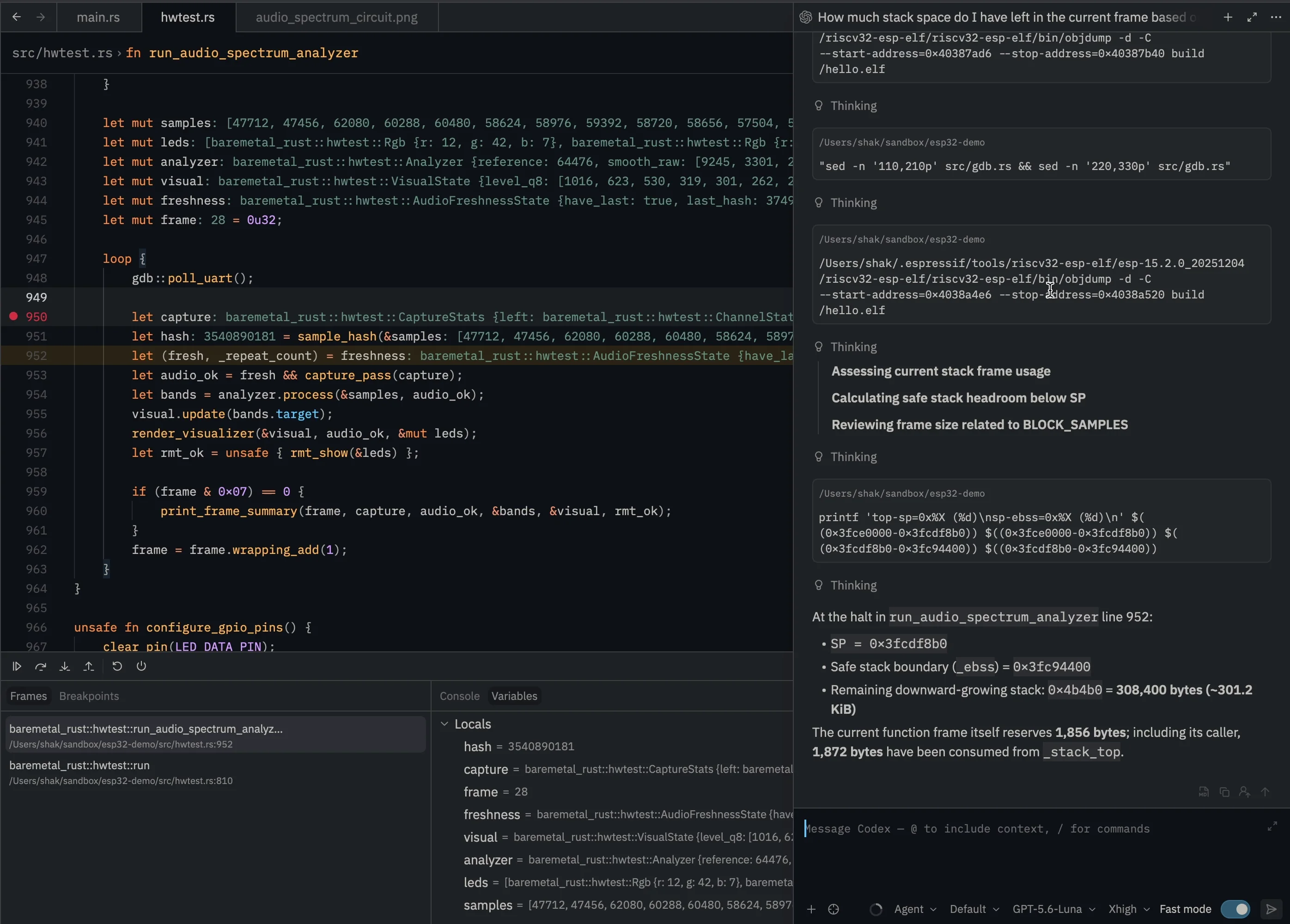1290x924 pixels.
Task: Click the crosshair icon in message bar
Action: tap(833, 909)
